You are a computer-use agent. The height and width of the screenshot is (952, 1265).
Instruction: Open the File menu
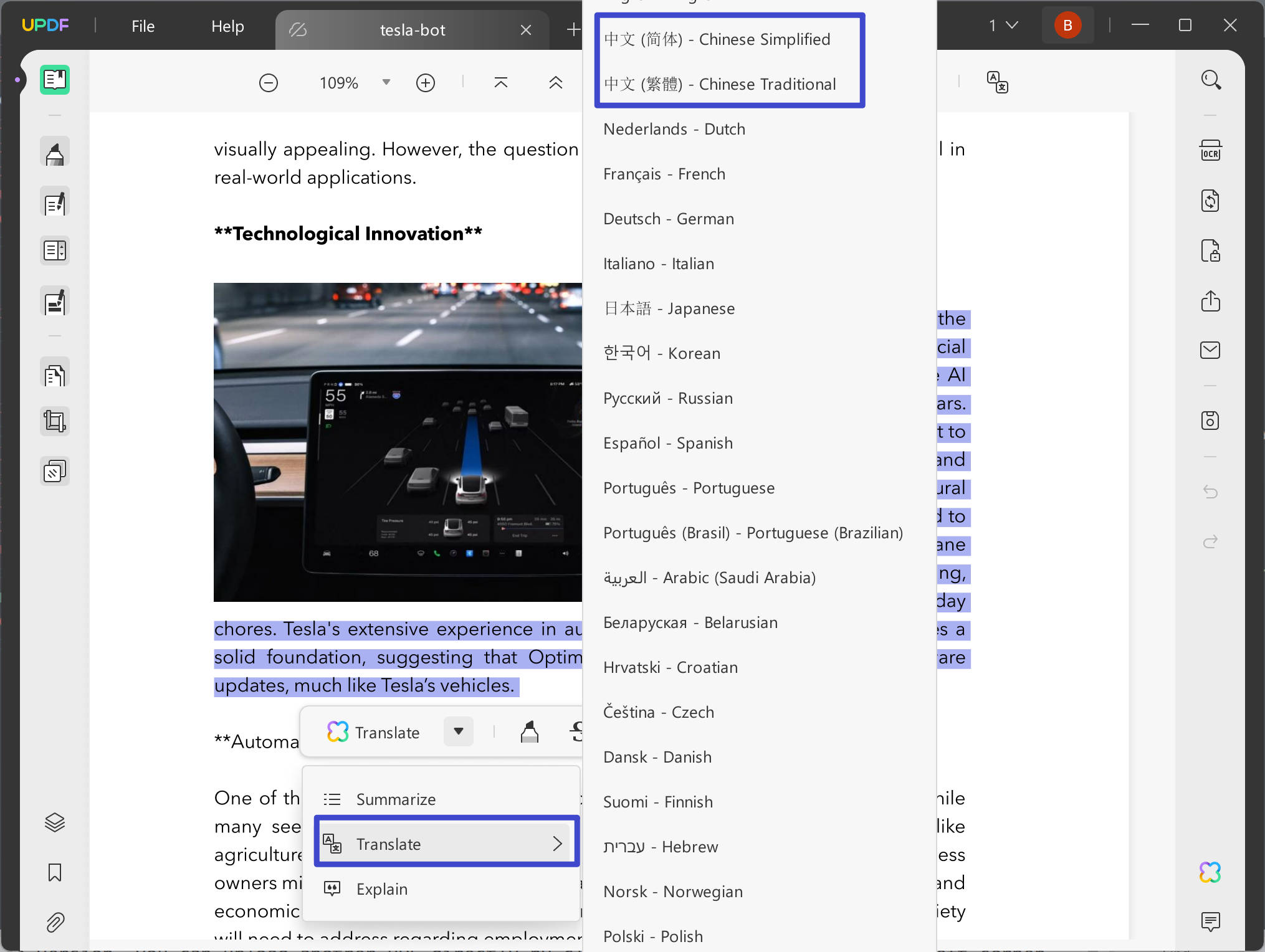point(143,26)
